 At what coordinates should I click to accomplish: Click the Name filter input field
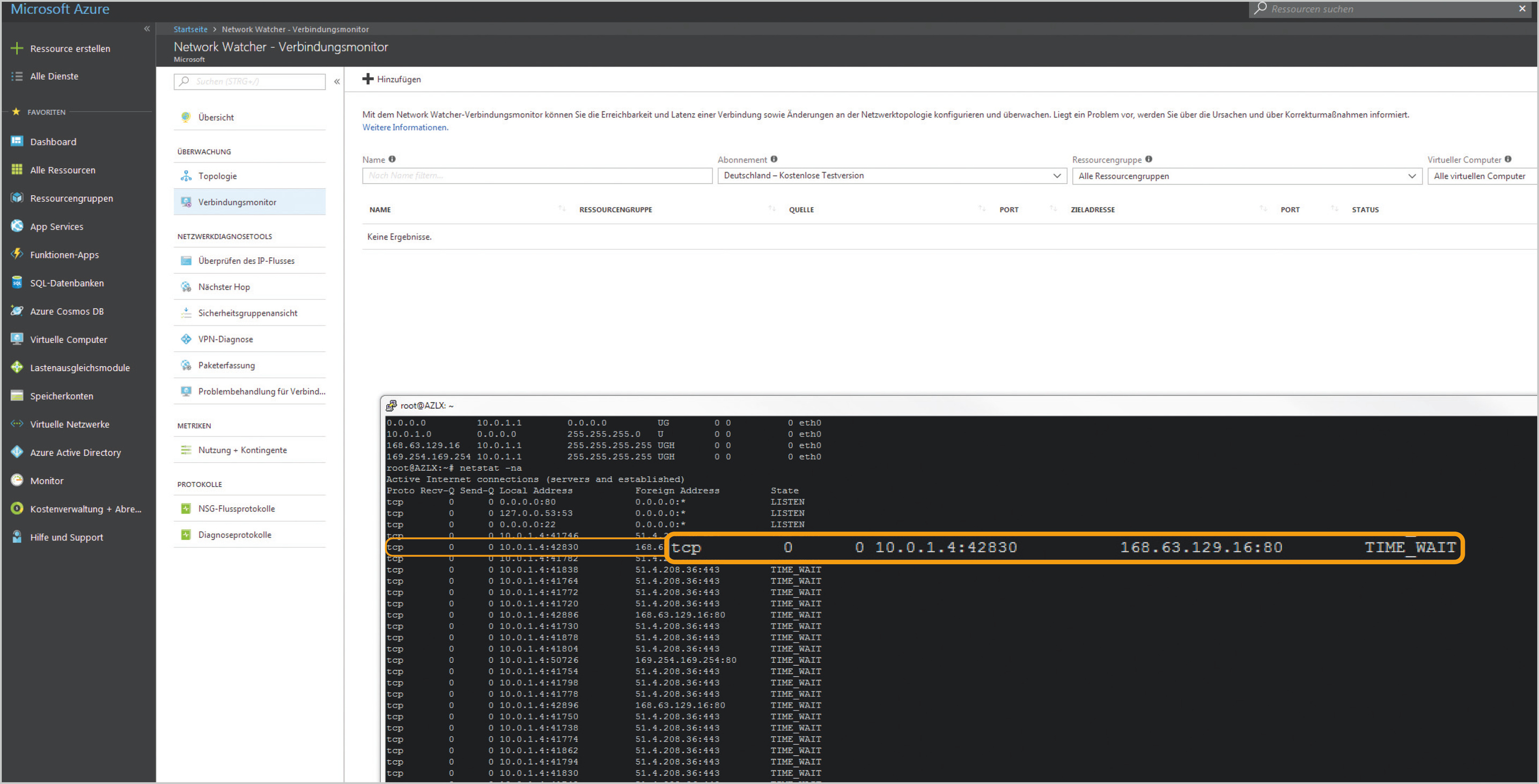(536, 176)
